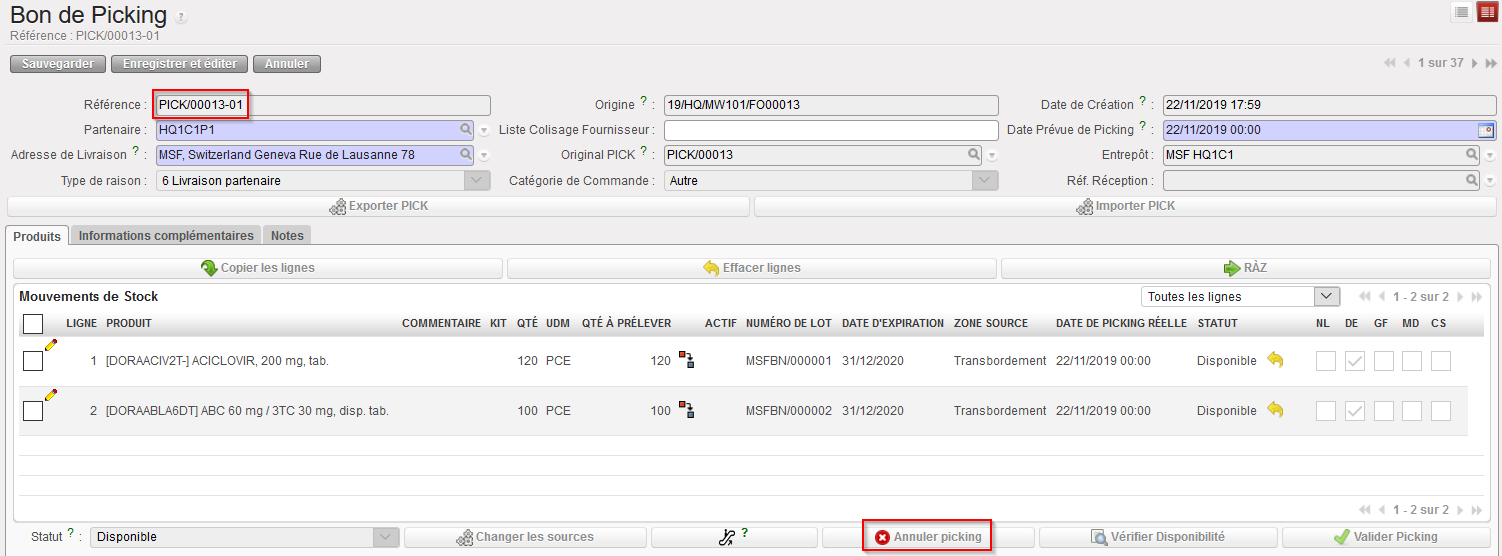Click search icon in Partenaire field
Viewport: 1502px width, 556px height.
(466, 130)
